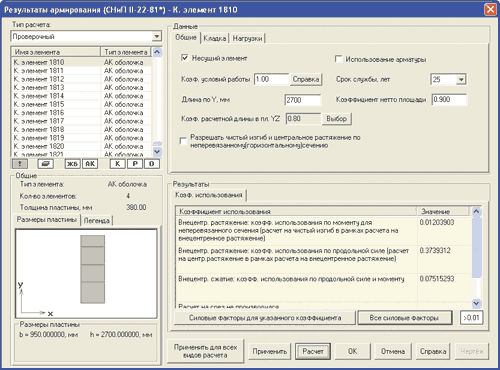The width and height of the screenshot is (500, 370).
Task: Click the Коэф. расчетной длины field 0.80
Action: click(303, 119)
